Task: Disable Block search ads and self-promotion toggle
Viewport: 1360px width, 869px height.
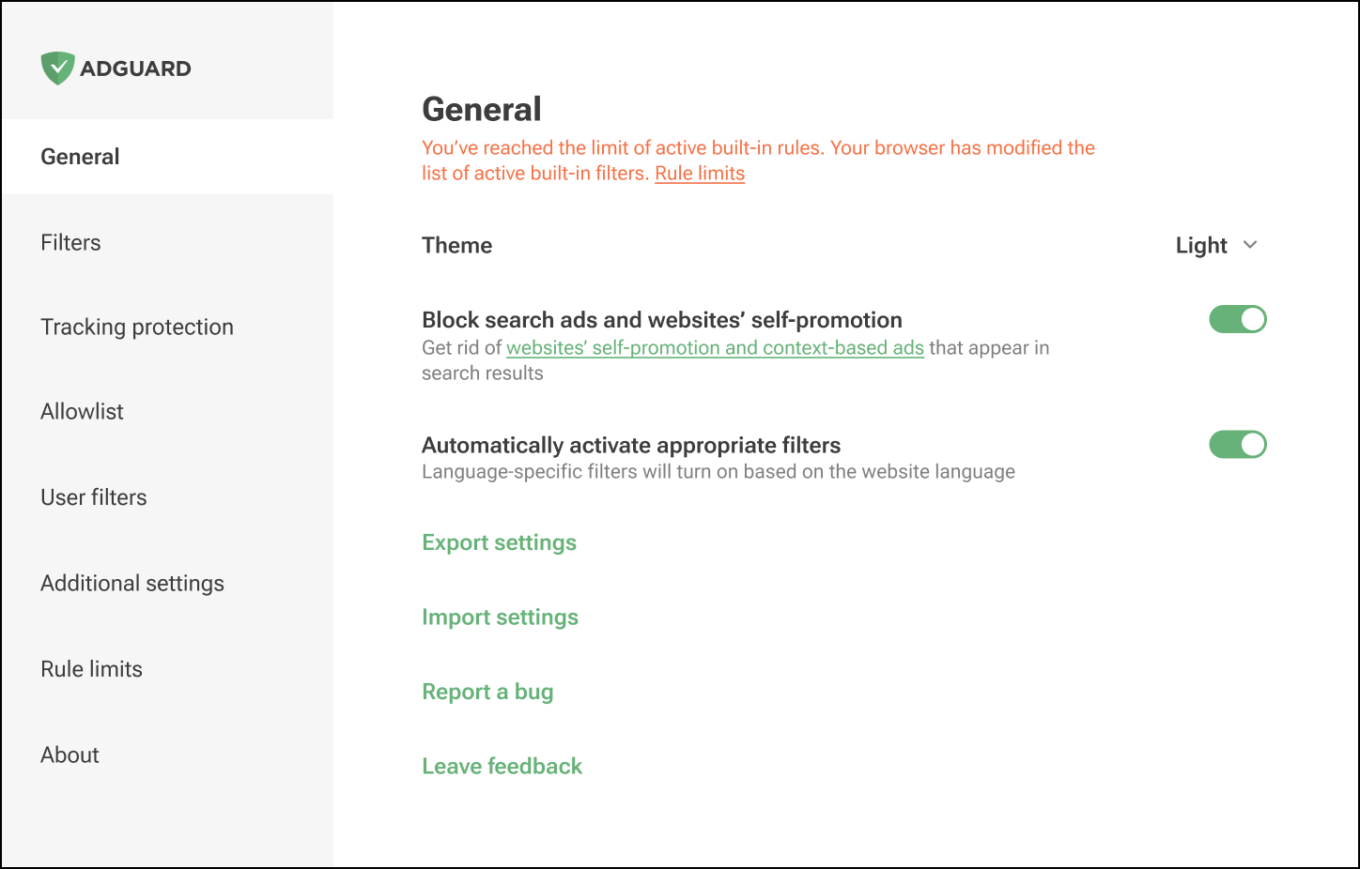Action: (x=1237, y=320)
